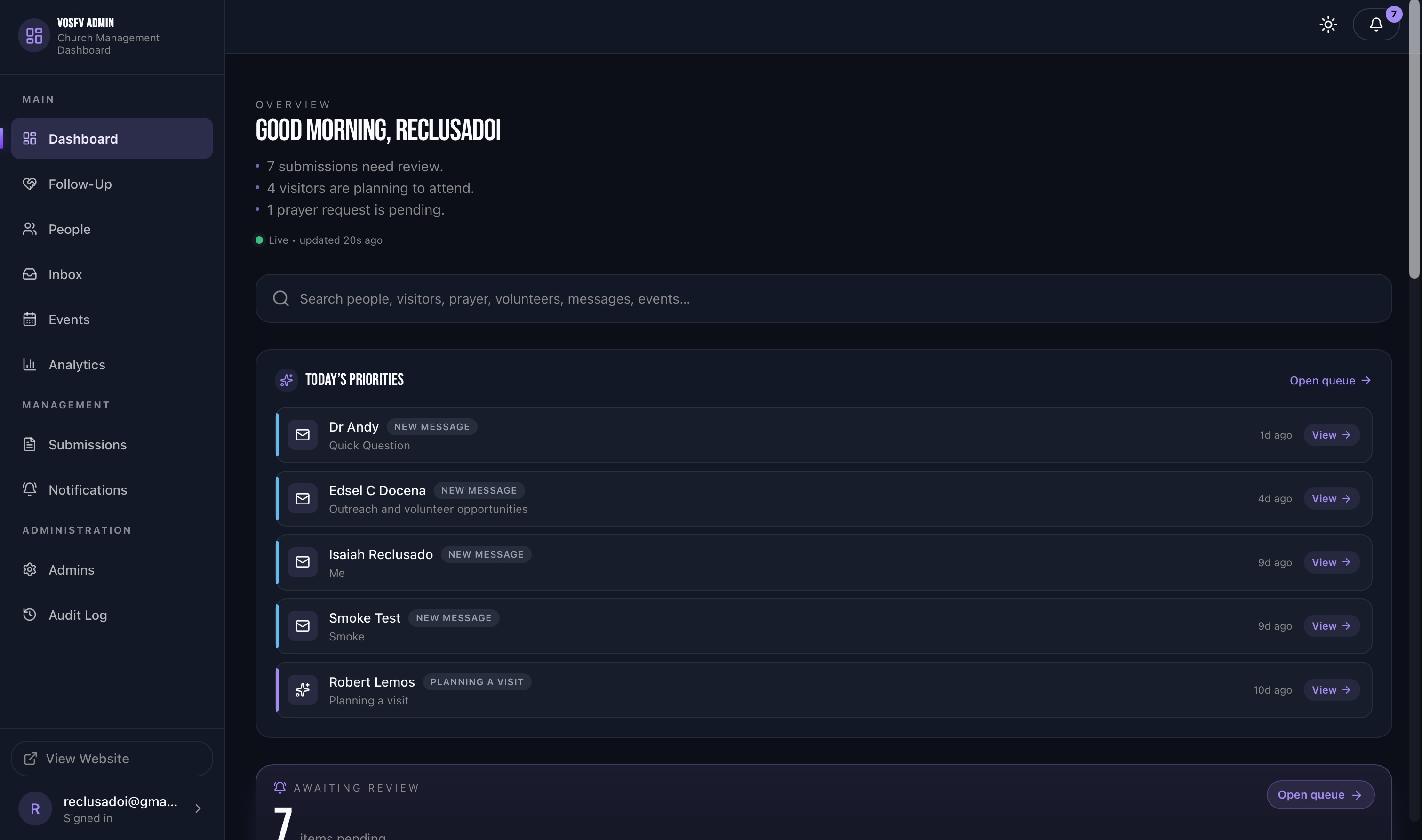Go to Admins under Administration
The width and height of the screenshot is (1422, 840).
coord(112,569)
